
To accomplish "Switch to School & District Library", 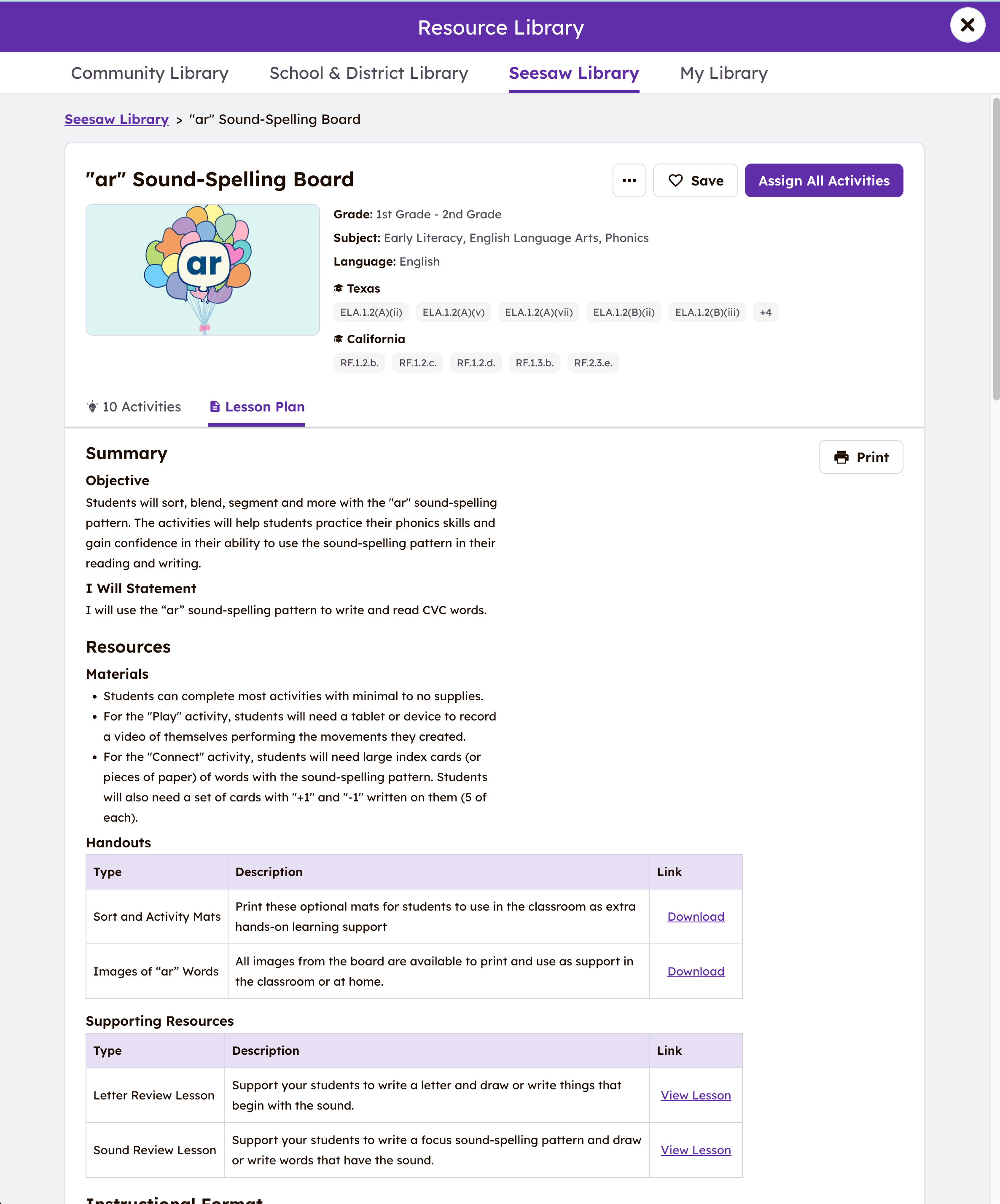I will click(369, 73).
